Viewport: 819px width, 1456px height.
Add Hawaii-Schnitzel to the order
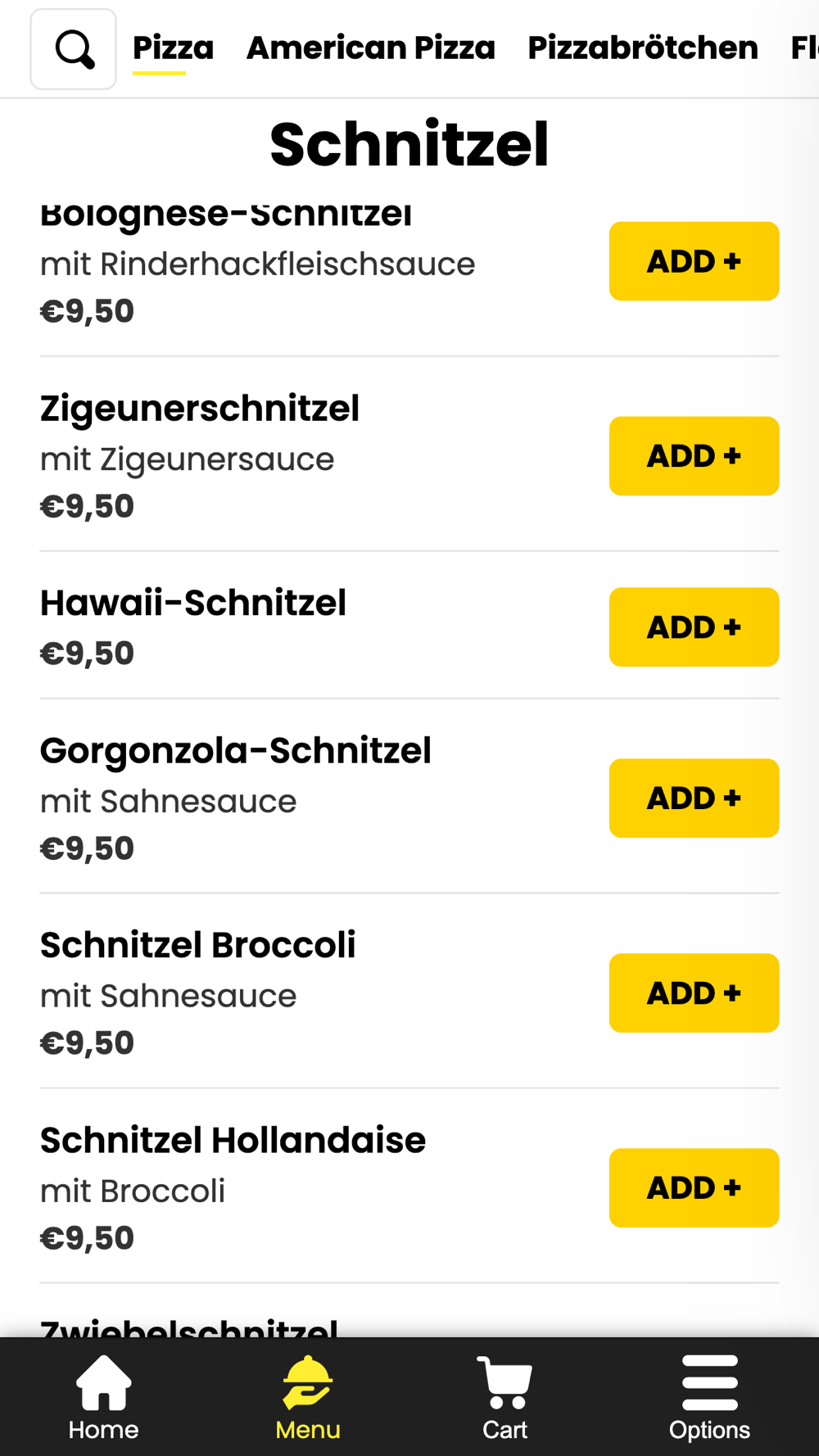[694, 627]
